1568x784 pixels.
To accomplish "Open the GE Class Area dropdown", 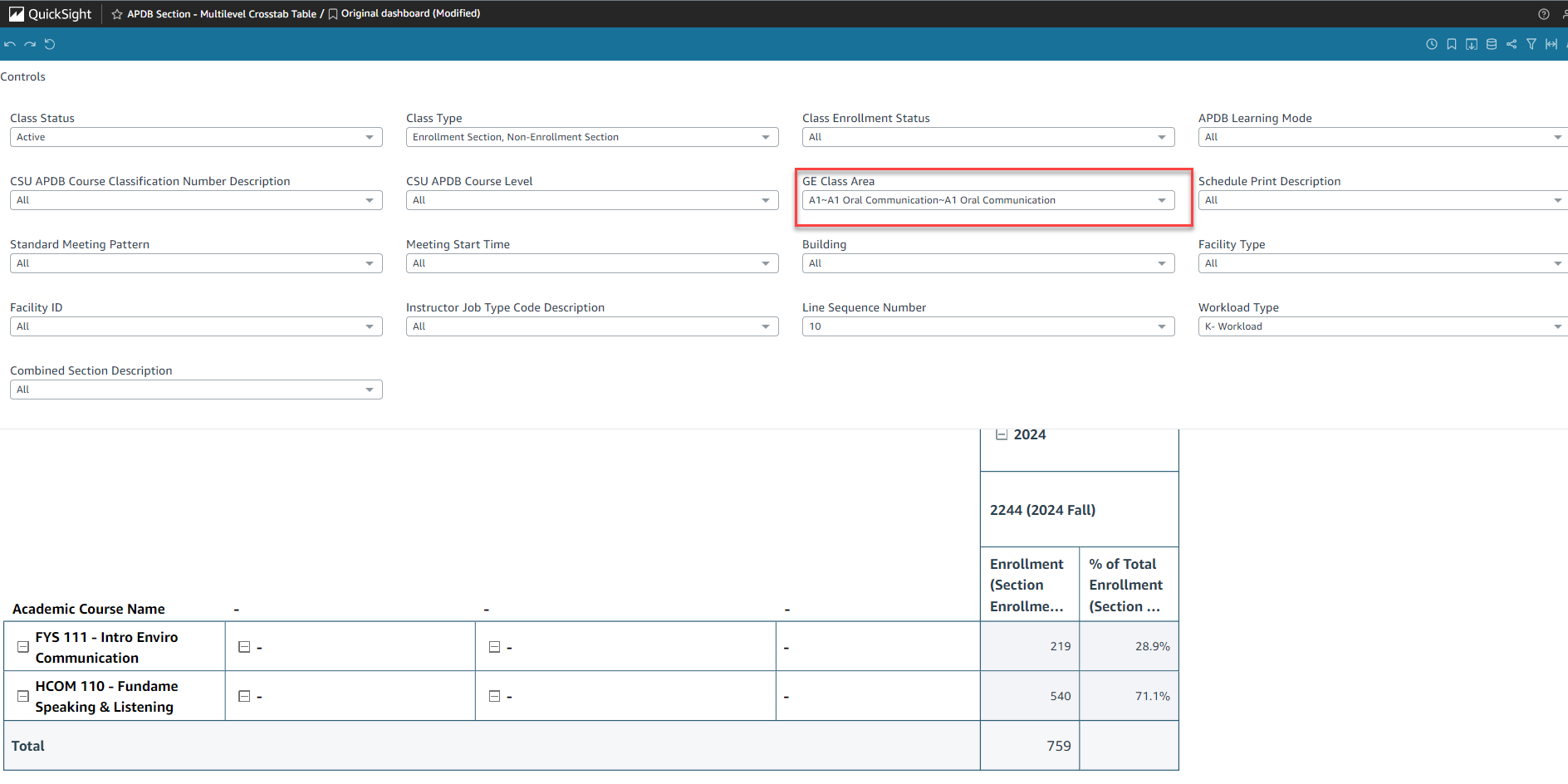I will [x=988, y=200].
